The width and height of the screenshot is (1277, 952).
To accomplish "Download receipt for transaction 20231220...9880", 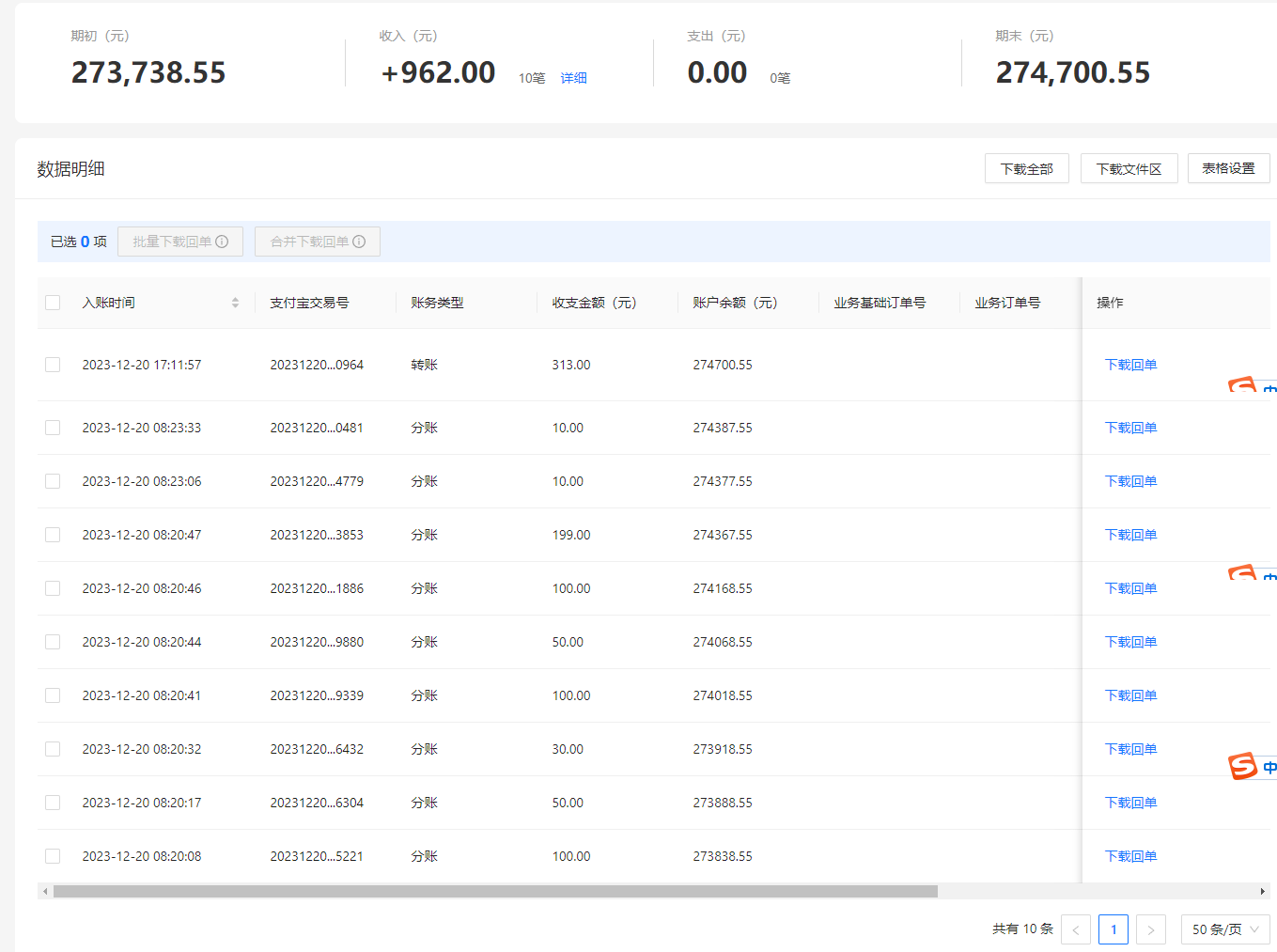I will [x=1131, y=642].
